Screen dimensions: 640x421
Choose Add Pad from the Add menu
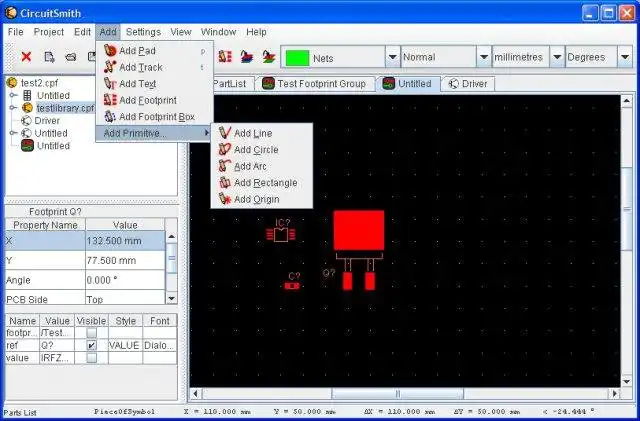[x=154, y=51]
